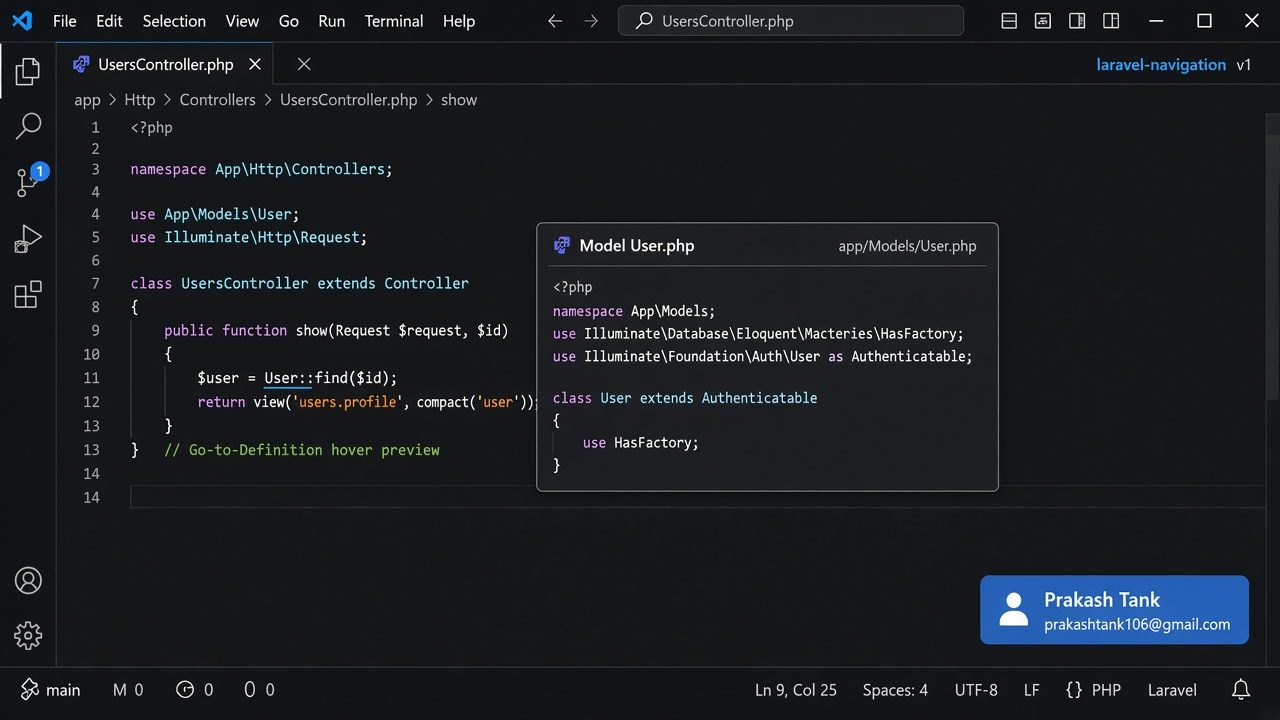Viewport: 1280px width, 720px height.
Task: Click Ln 9, Col 25 cursor position
Action: pyautogui.click(x=796, y=690)
